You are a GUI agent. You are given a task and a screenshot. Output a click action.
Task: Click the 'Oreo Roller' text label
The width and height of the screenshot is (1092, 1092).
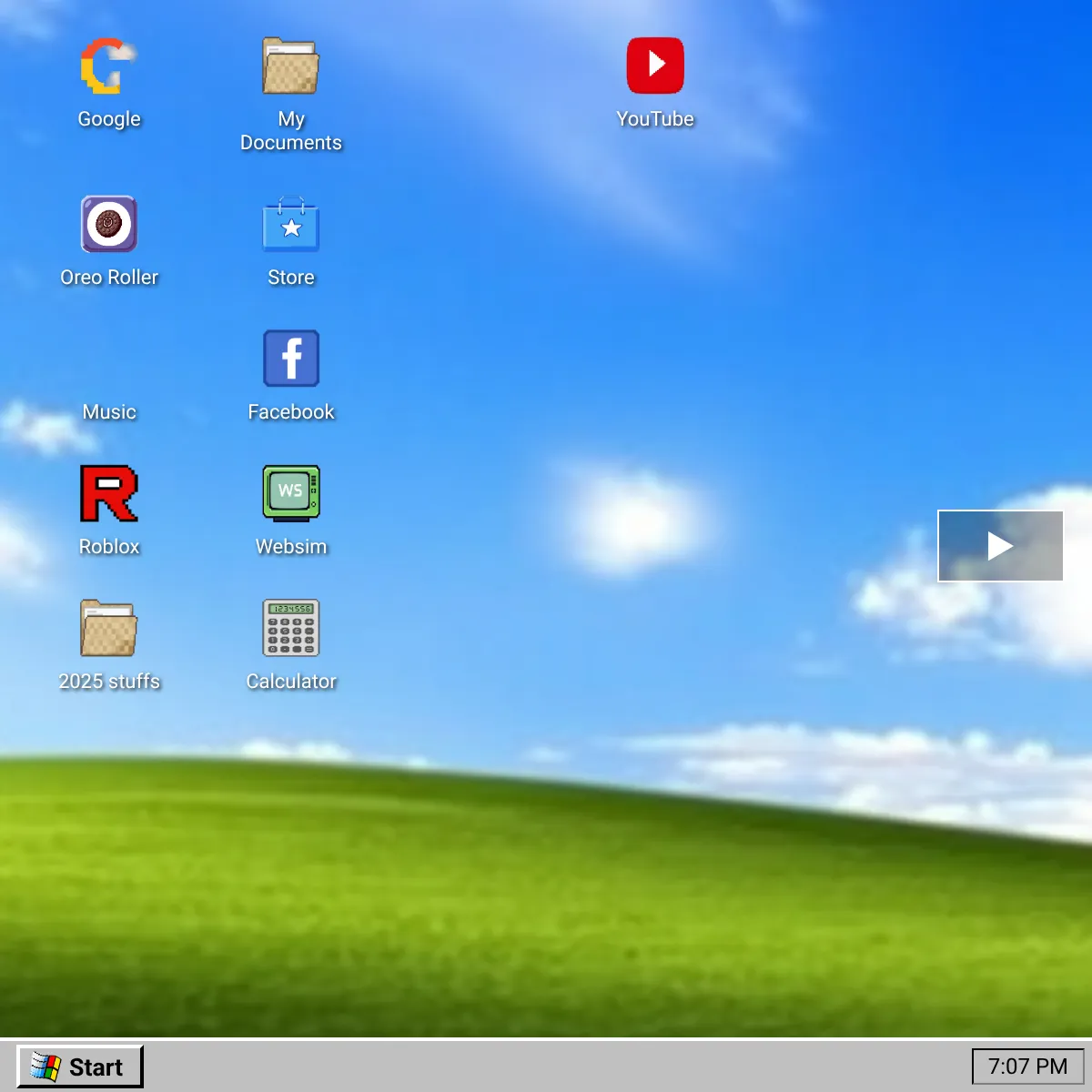pos(109,278)
